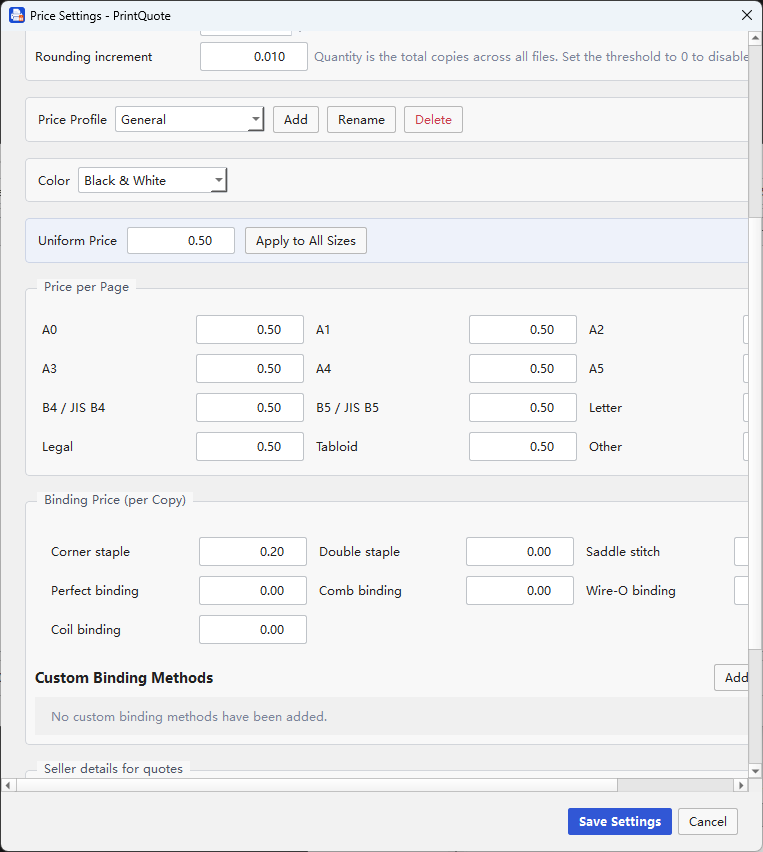Edit the Legal price per page field
763x852 pixels.
[250, 447]
